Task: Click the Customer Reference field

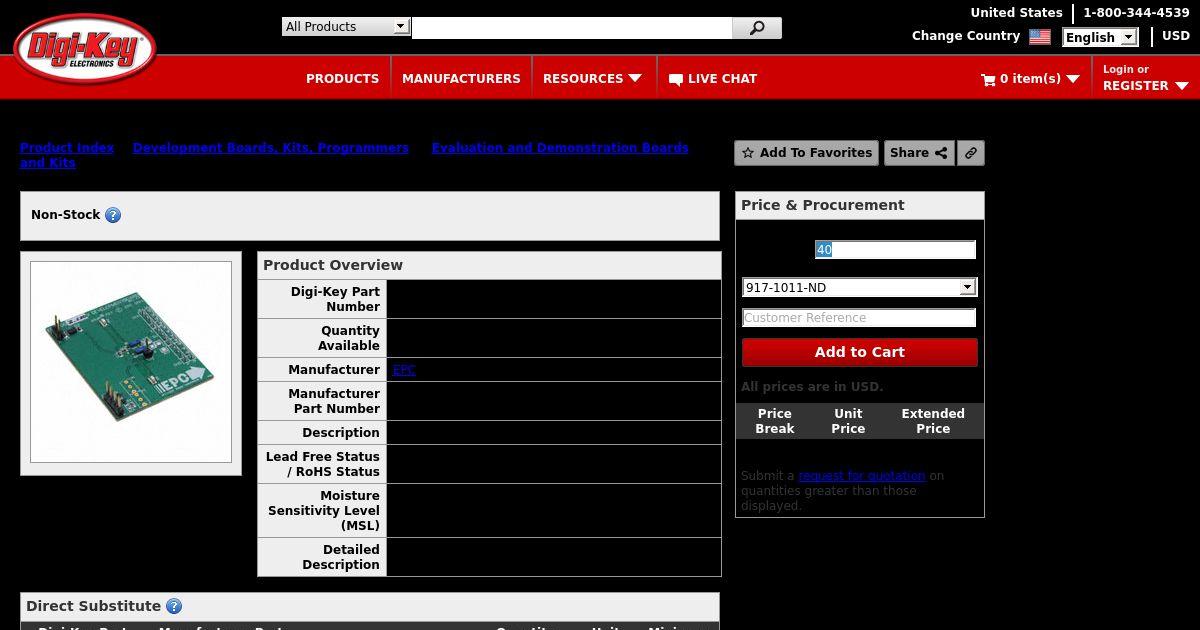Action: pos(859,318)
